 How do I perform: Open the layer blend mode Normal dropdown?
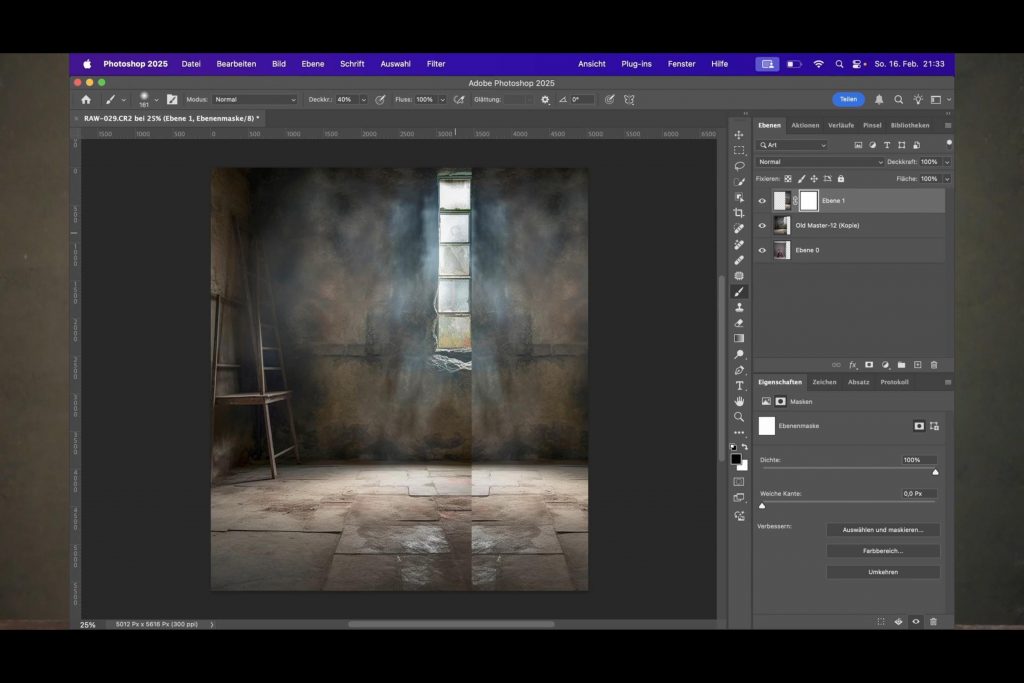[x=820, y=162]
